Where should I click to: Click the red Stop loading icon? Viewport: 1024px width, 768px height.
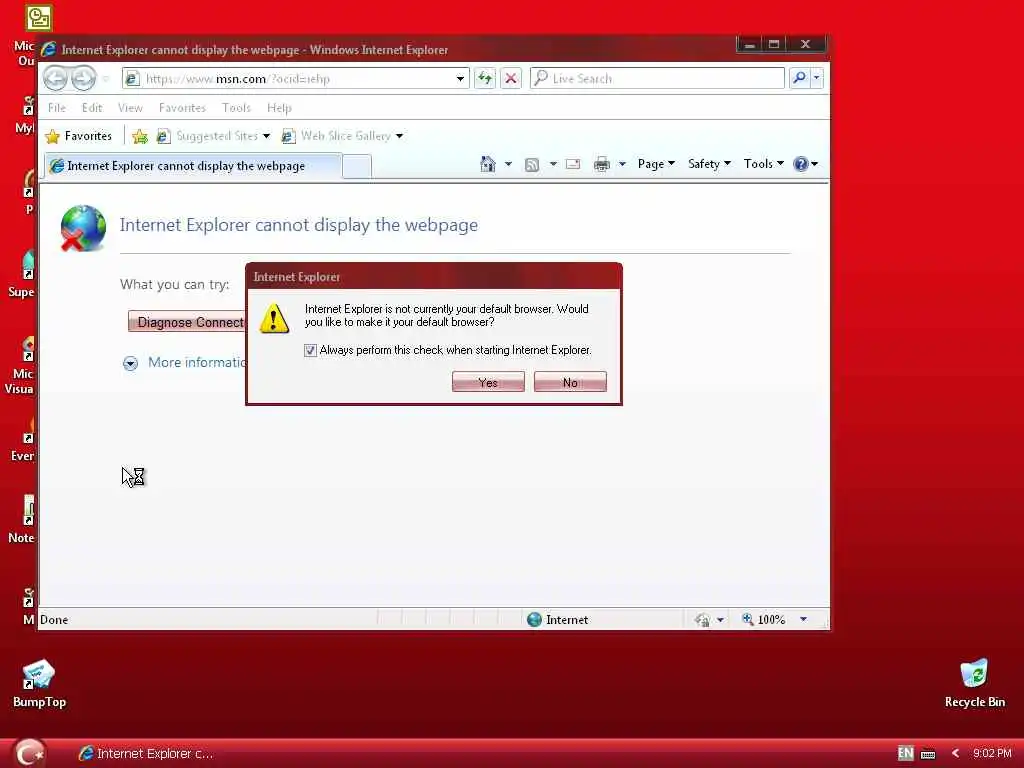(x=511, y=78)
